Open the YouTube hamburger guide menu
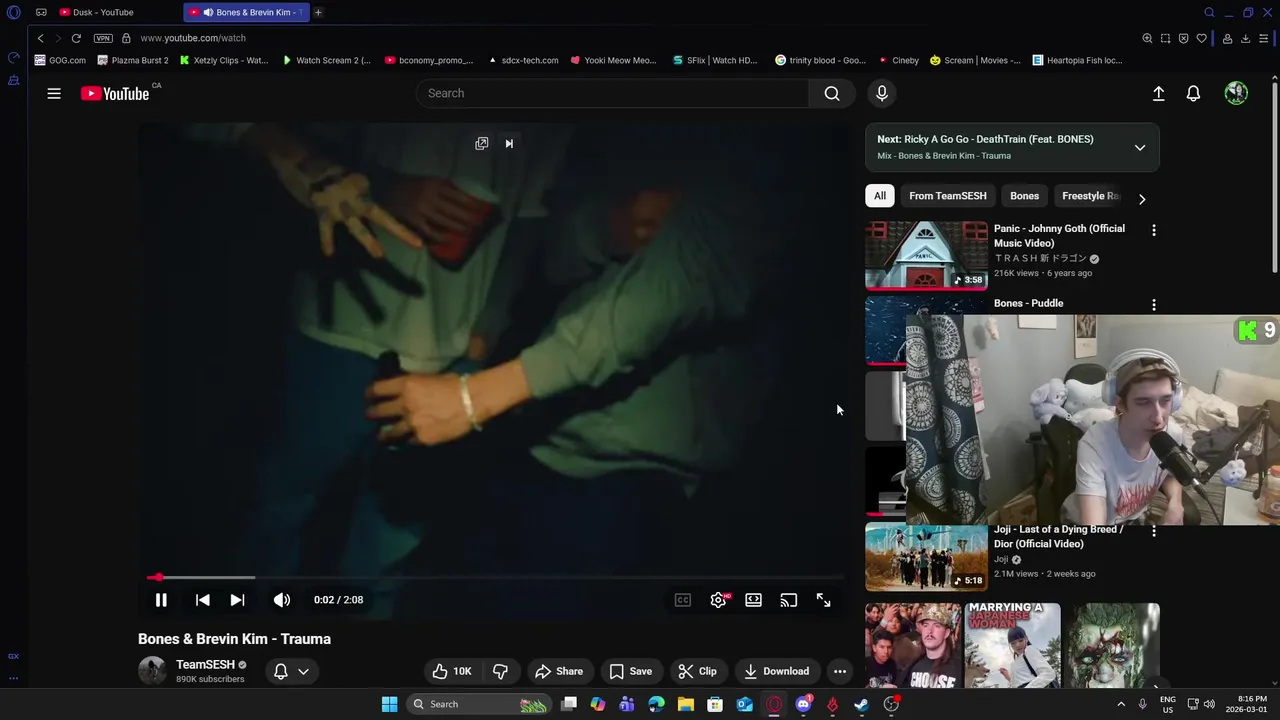Image resolution: width=1280 pixels, height=720 pixels. [54, 93]
